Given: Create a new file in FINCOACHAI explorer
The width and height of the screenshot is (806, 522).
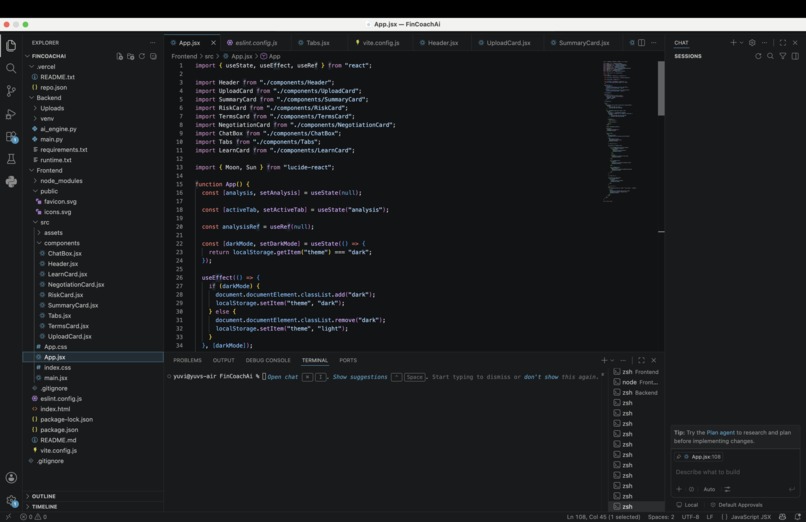Looking at the screenshot, I should pos(120,57).
